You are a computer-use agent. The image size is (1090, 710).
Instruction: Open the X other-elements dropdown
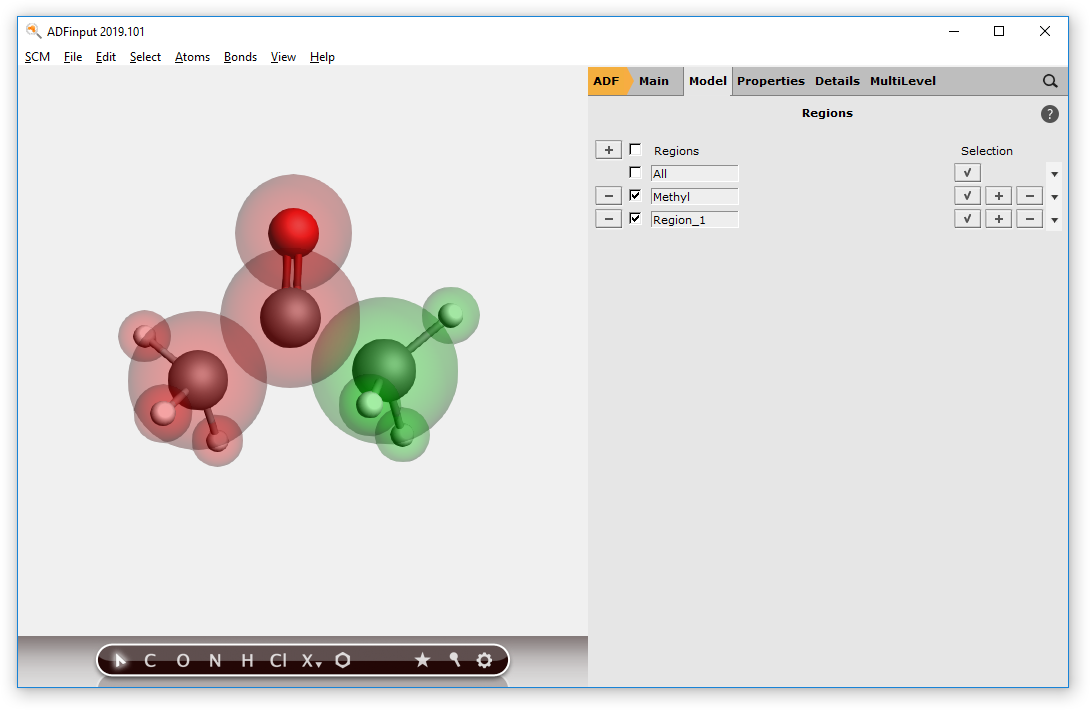pyautogui.click(x=311, y=661)
